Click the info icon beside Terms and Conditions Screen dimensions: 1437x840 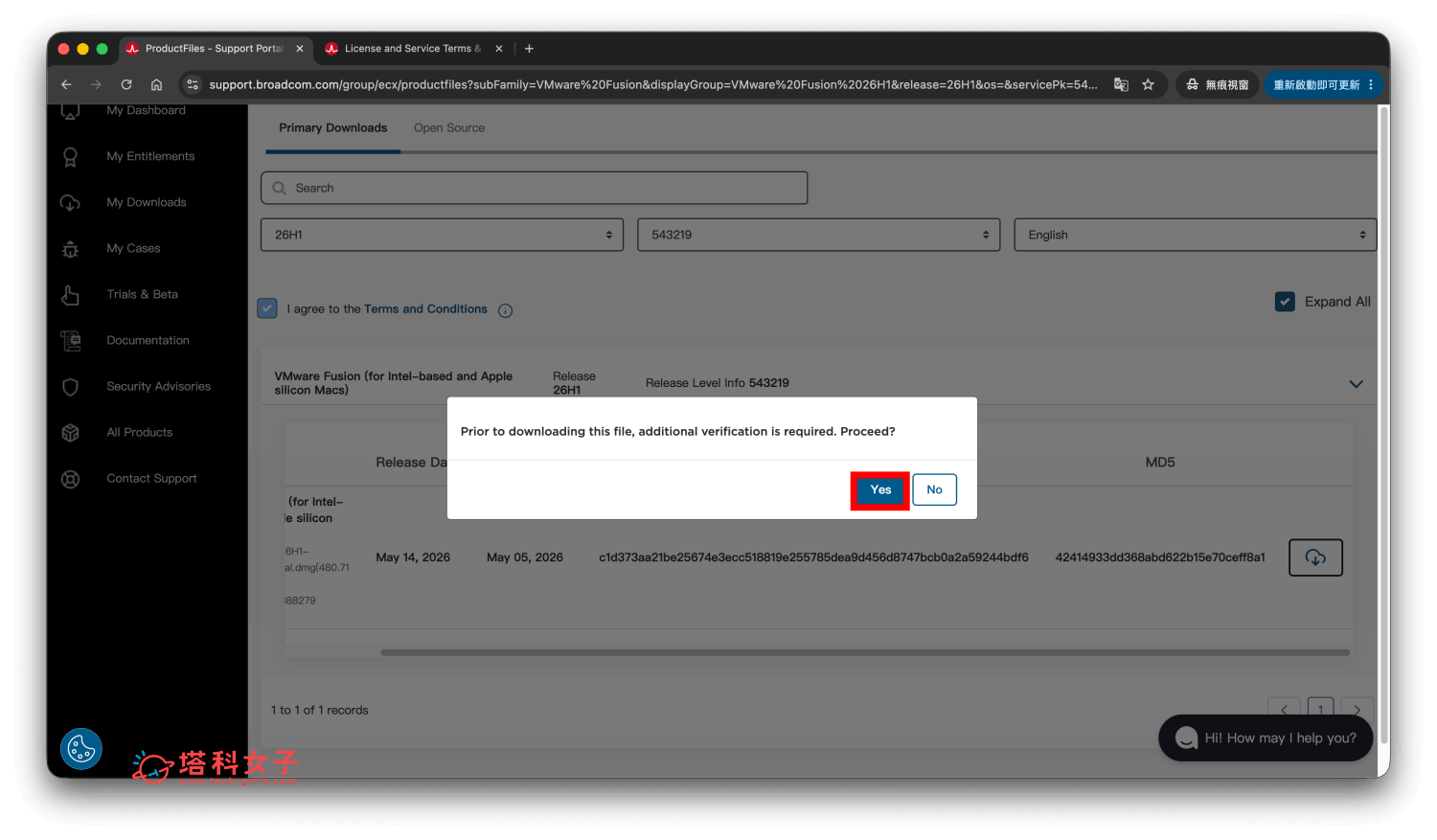click(x=505, y=310)
